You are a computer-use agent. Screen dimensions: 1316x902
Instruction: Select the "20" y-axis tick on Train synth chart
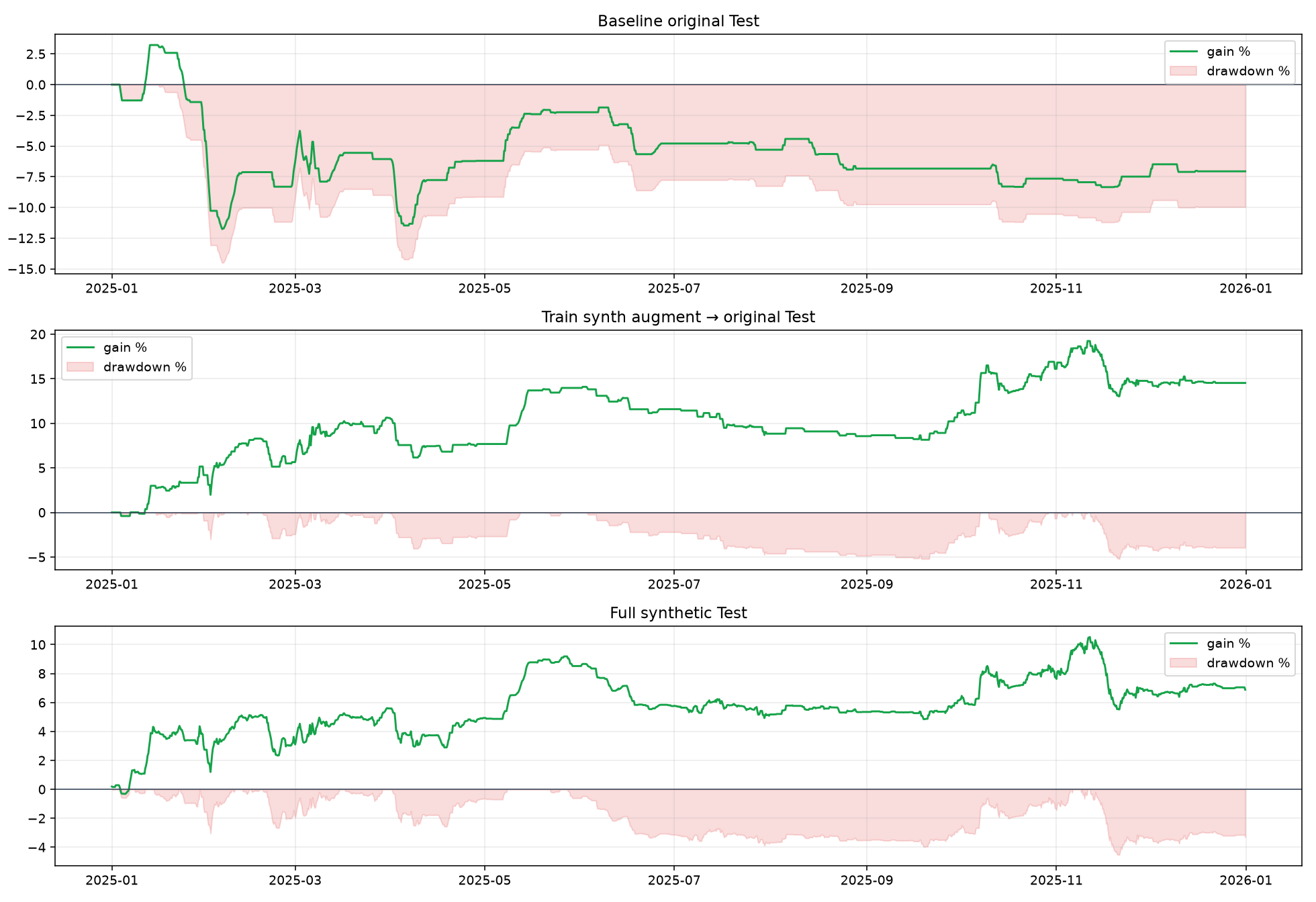[39, 334]
